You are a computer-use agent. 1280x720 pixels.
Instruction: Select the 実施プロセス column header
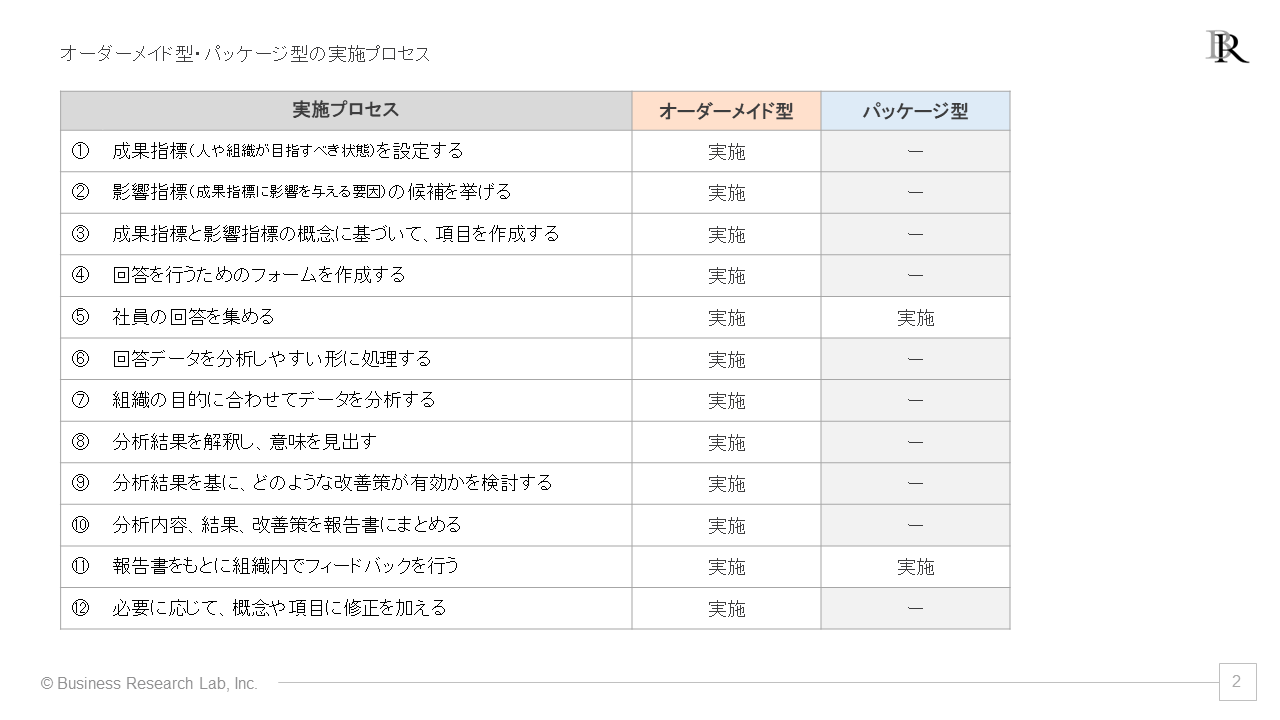[346, 111]
